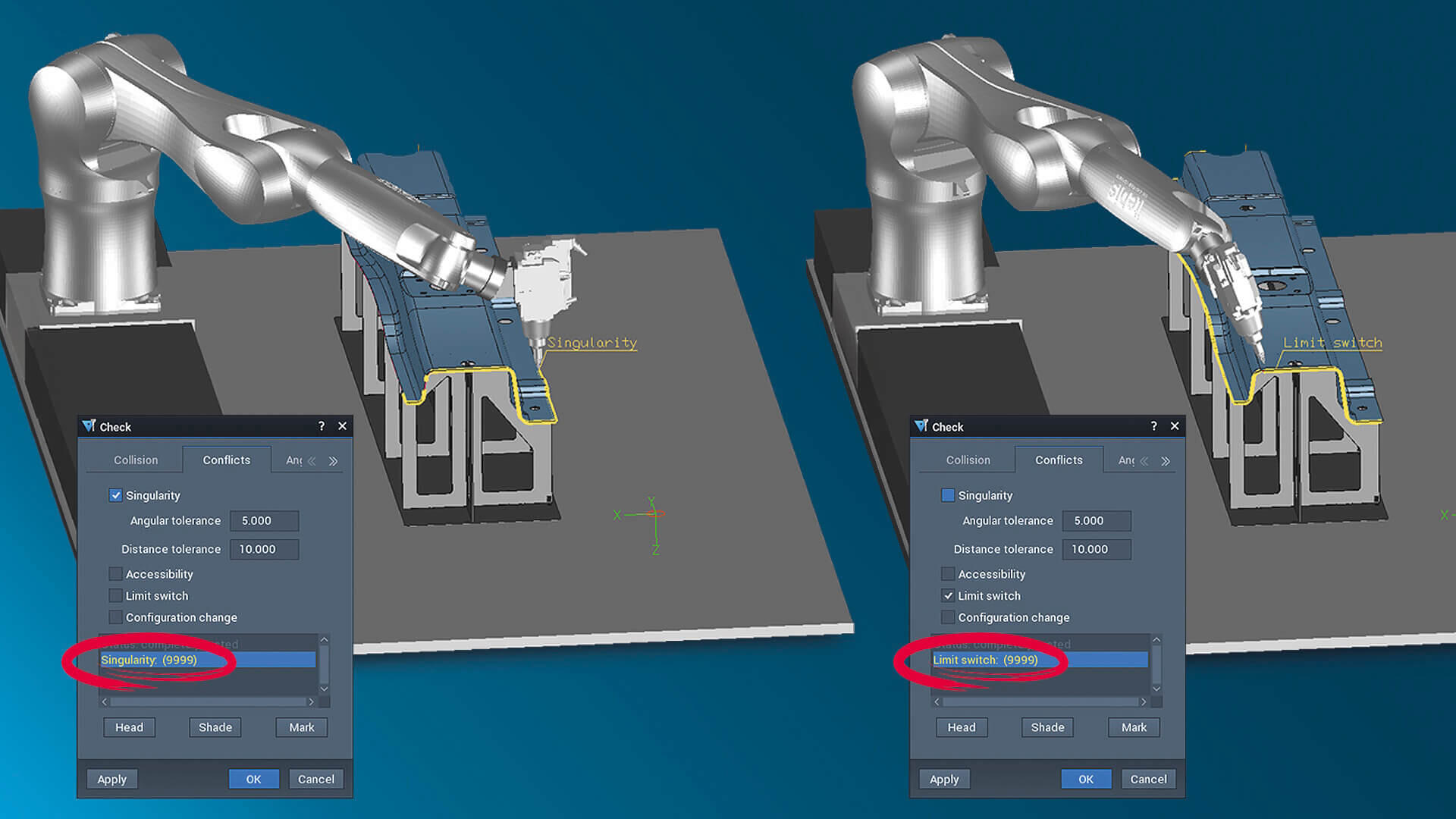The width and height of the screenshot is (1456, 819).
Task: Click Mark button in right dialog
Action: pos(1134,727)
